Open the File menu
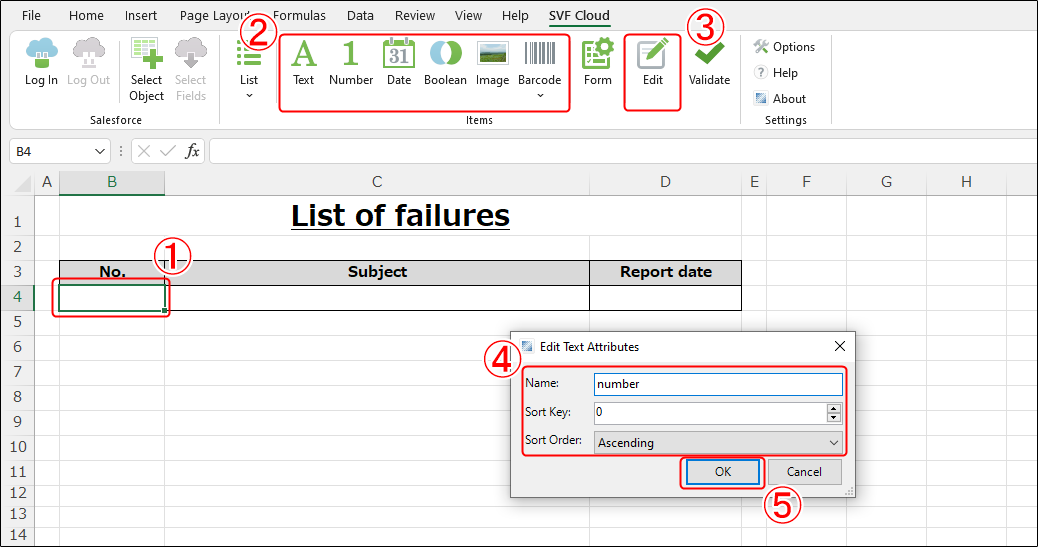The width and height of the screenshot is (1038, 547). 31,15
